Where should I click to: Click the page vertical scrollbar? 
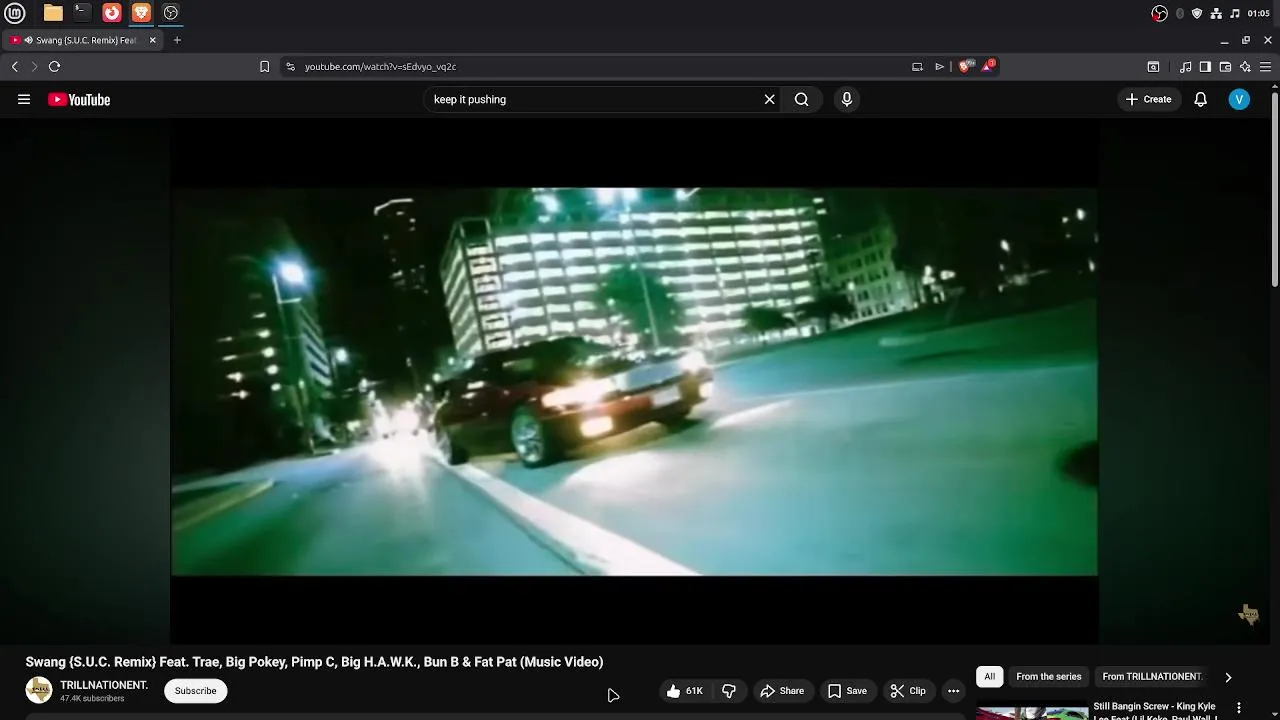(1275, 190)
